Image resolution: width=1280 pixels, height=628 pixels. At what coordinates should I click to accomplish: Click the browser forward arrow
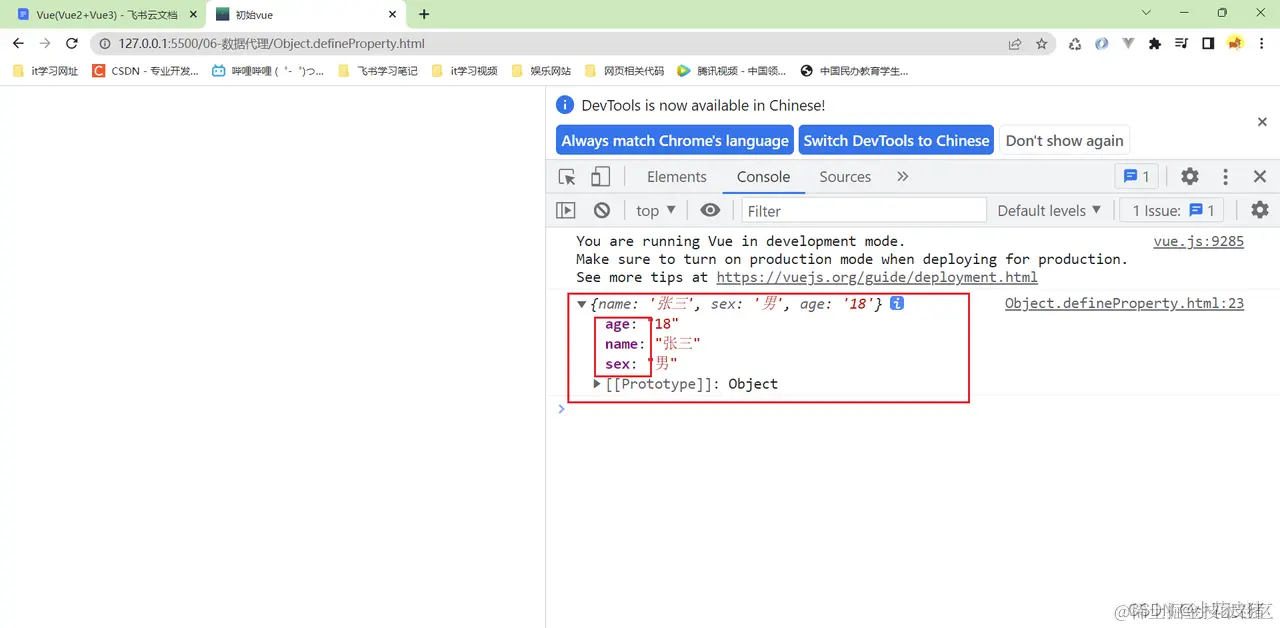click(45, 44)
